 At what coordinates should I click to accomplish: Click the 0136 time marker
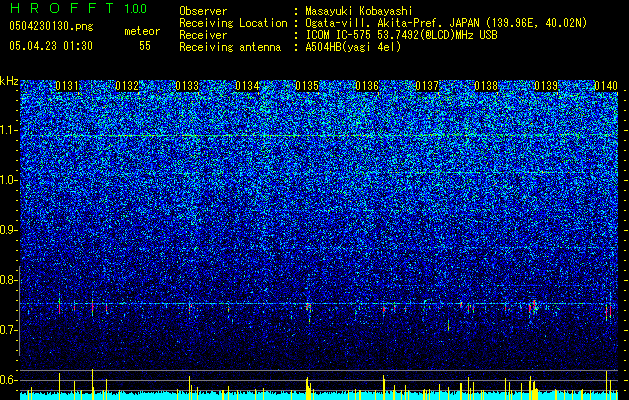pos(367,86)
